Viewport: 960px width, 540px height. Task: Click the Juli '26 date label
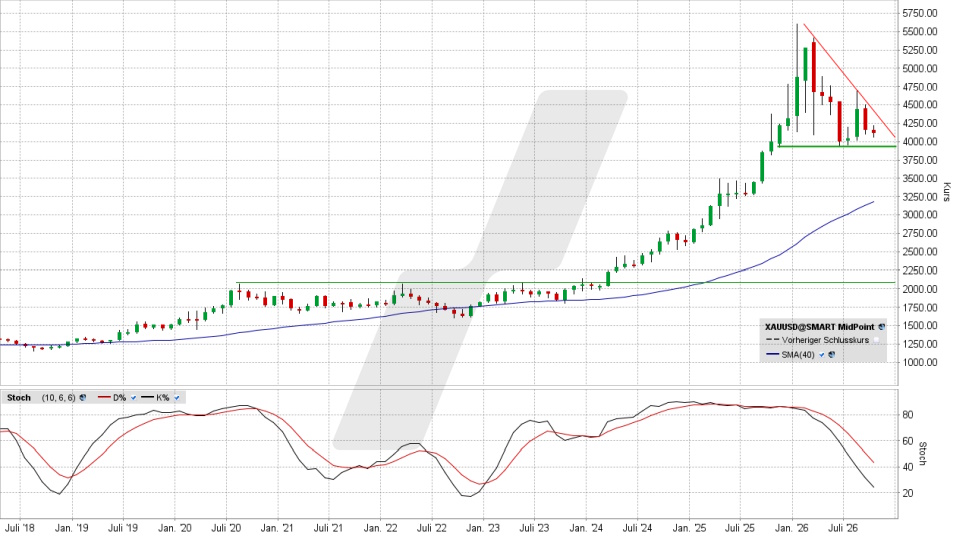tap(844, 528)
